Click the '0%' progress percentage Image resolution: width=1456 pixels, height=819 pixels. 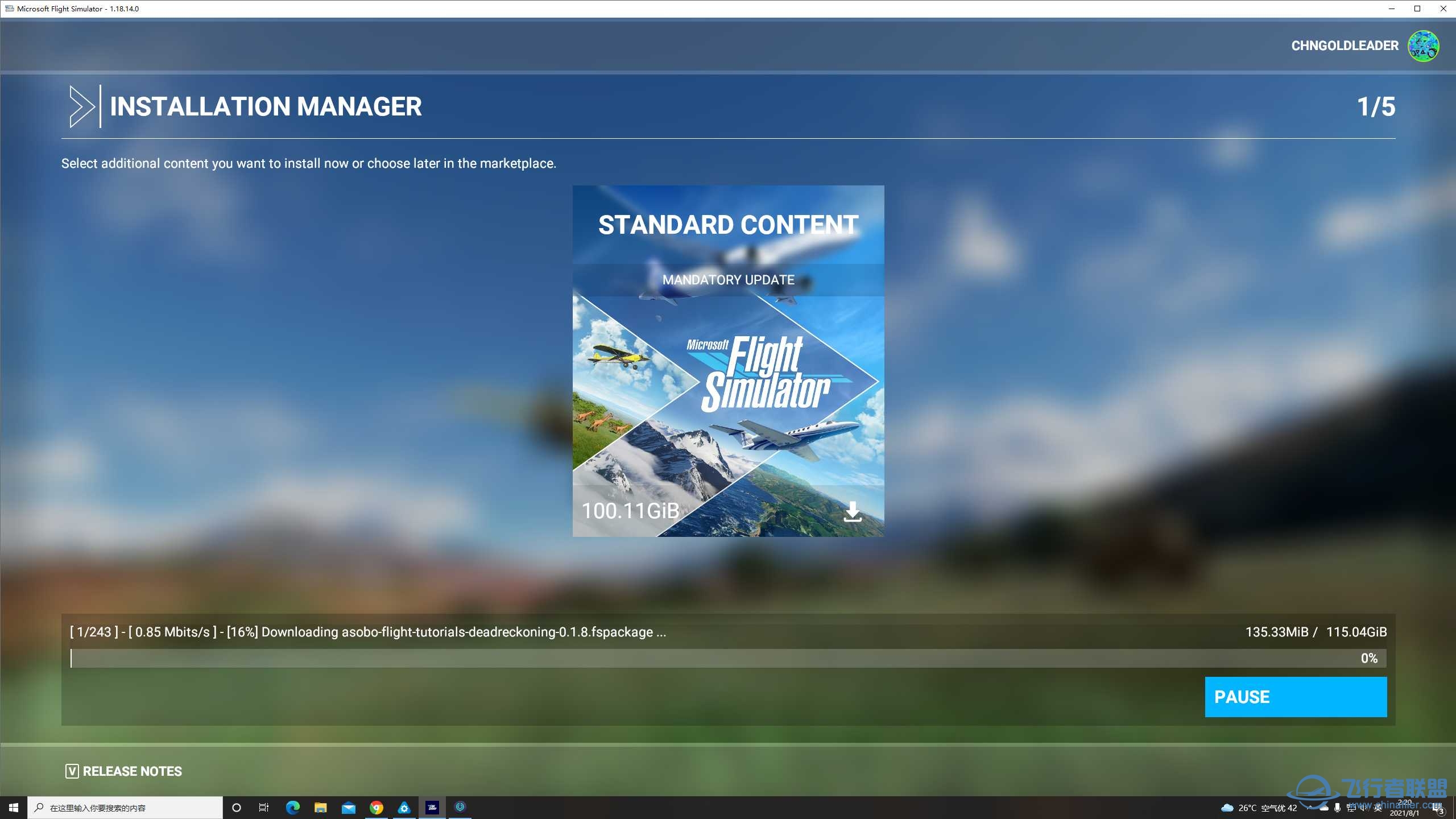tap(1369, 659)
